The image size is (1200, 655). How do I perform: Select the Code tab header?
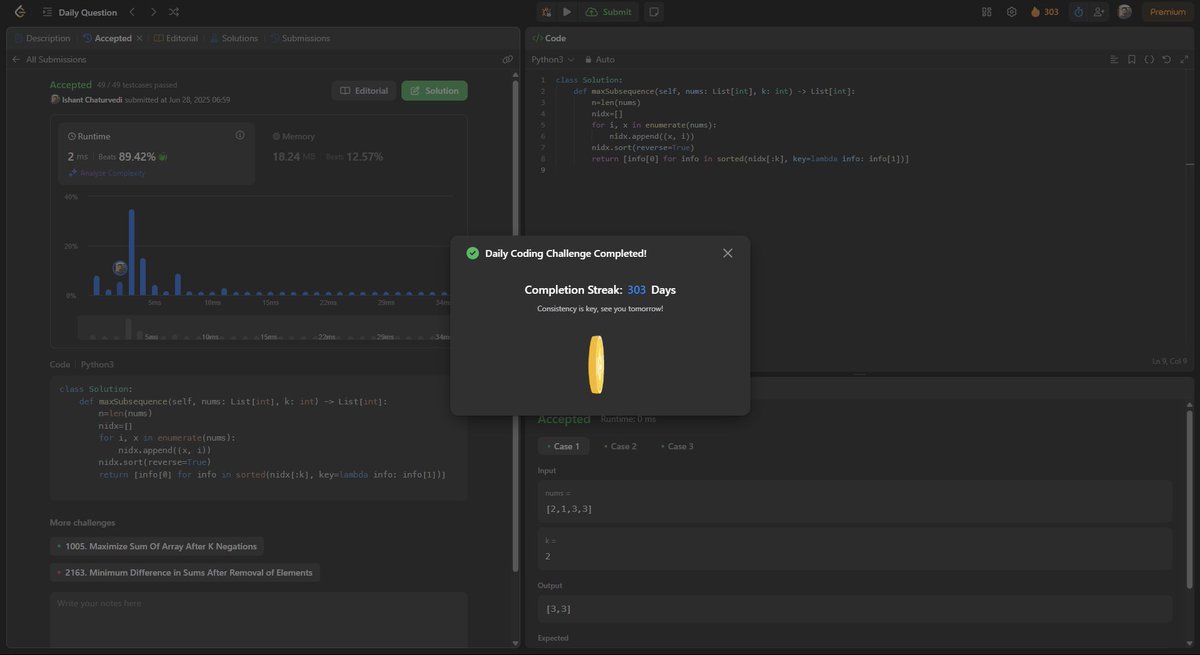(549, 38)
